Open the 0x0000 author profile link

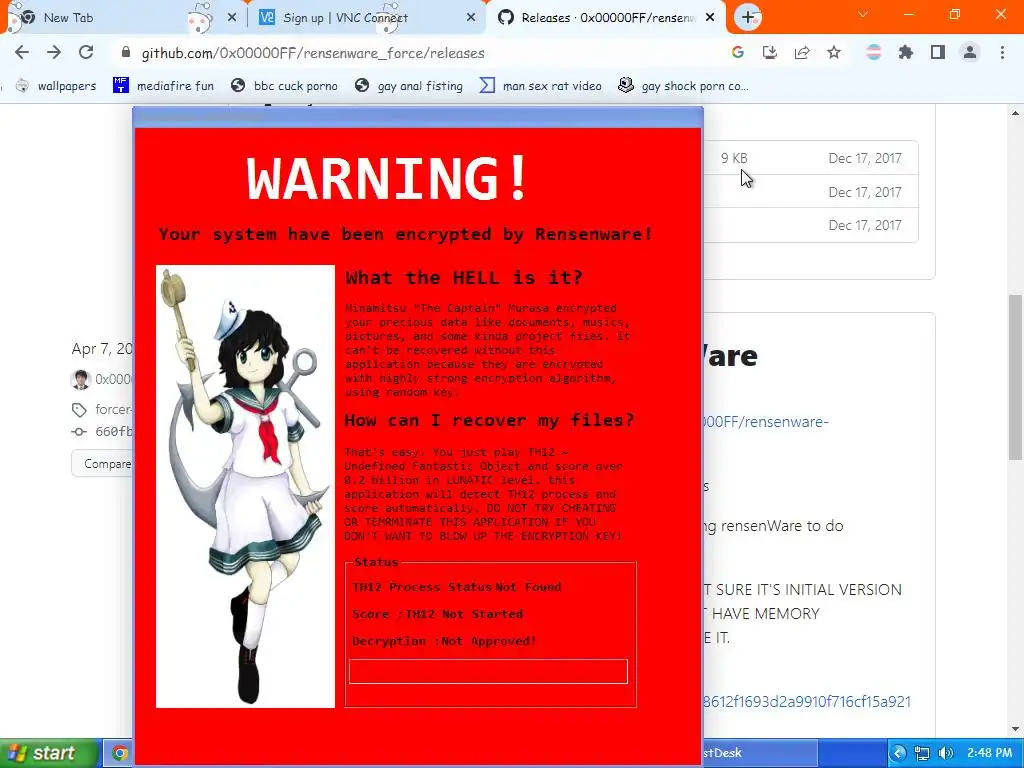[x=113, y=379]
